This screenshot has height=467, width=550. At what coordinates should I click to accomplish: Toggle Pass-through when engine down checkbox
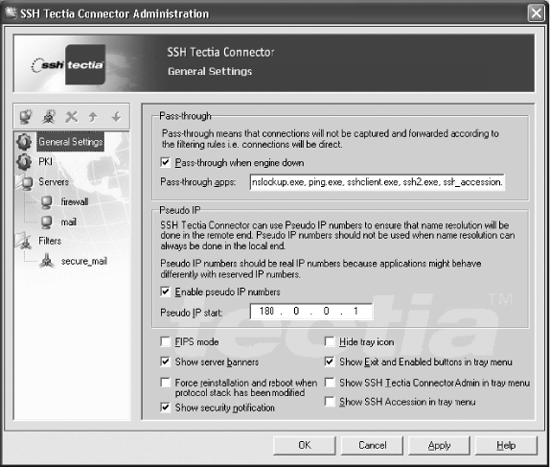(x=165, y=162)
